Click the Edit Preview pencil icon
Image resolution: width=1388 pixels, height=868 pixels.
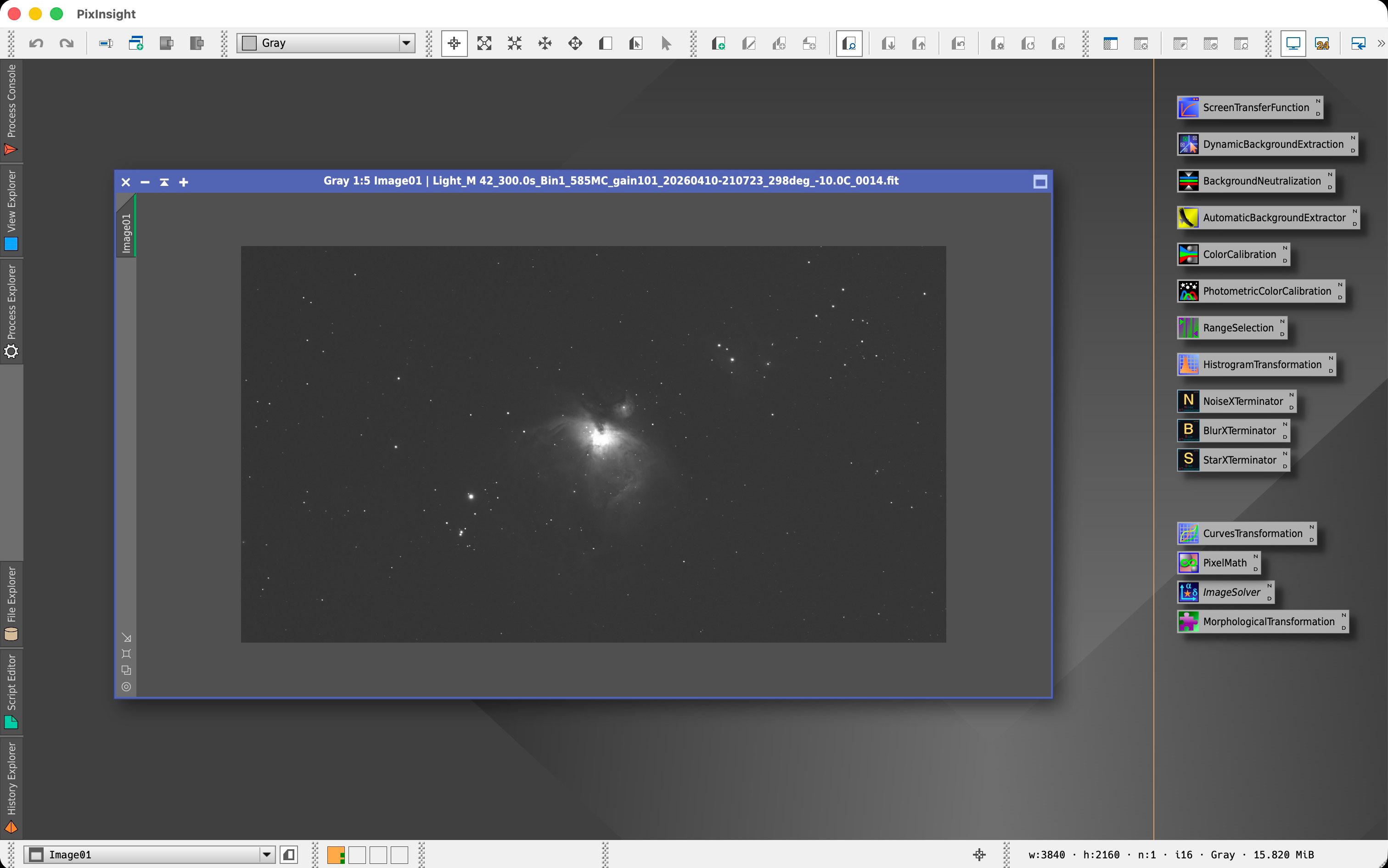[x=748, y=44]
